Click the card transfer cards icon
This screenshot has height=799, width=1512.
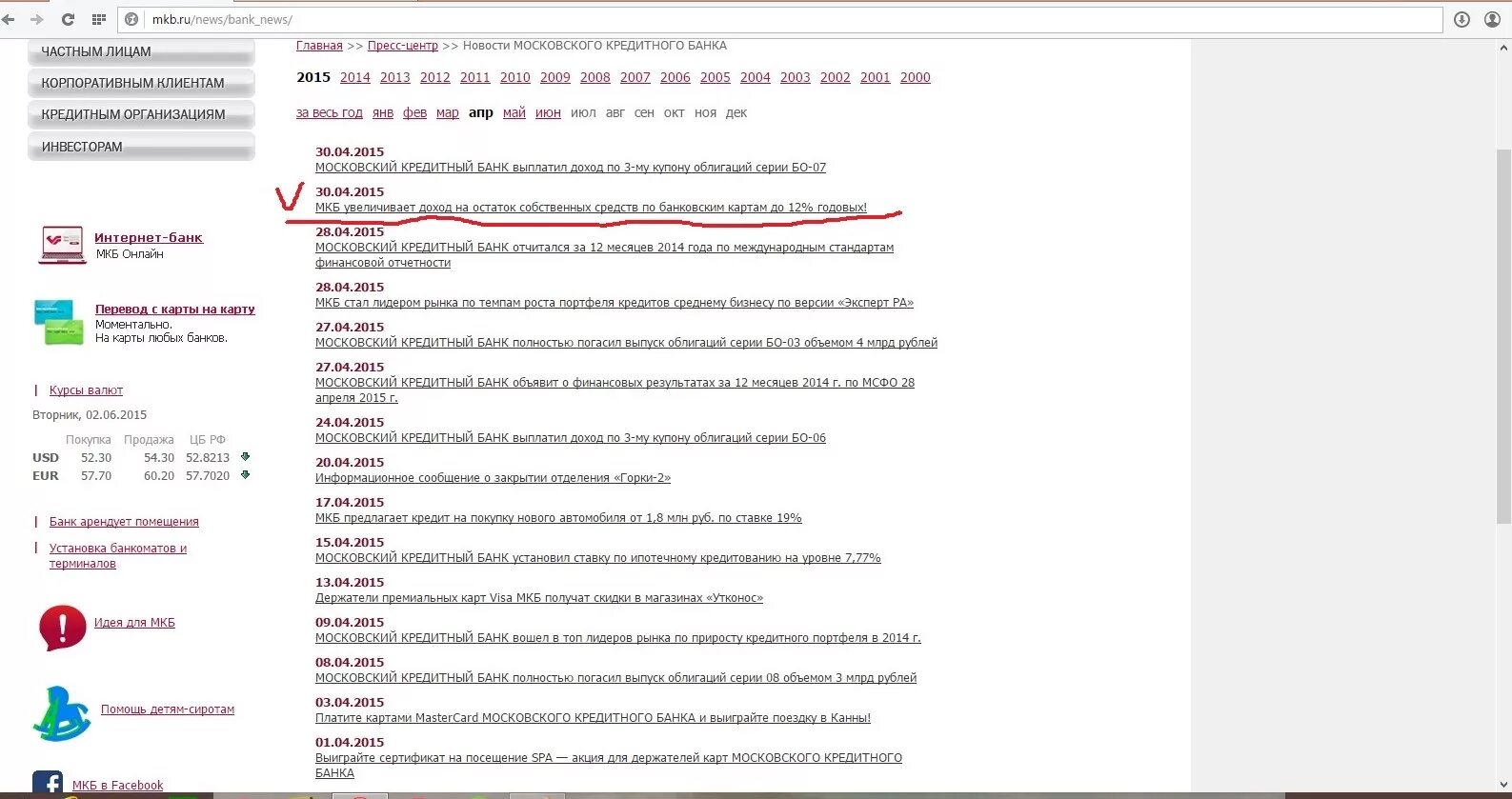57,323
